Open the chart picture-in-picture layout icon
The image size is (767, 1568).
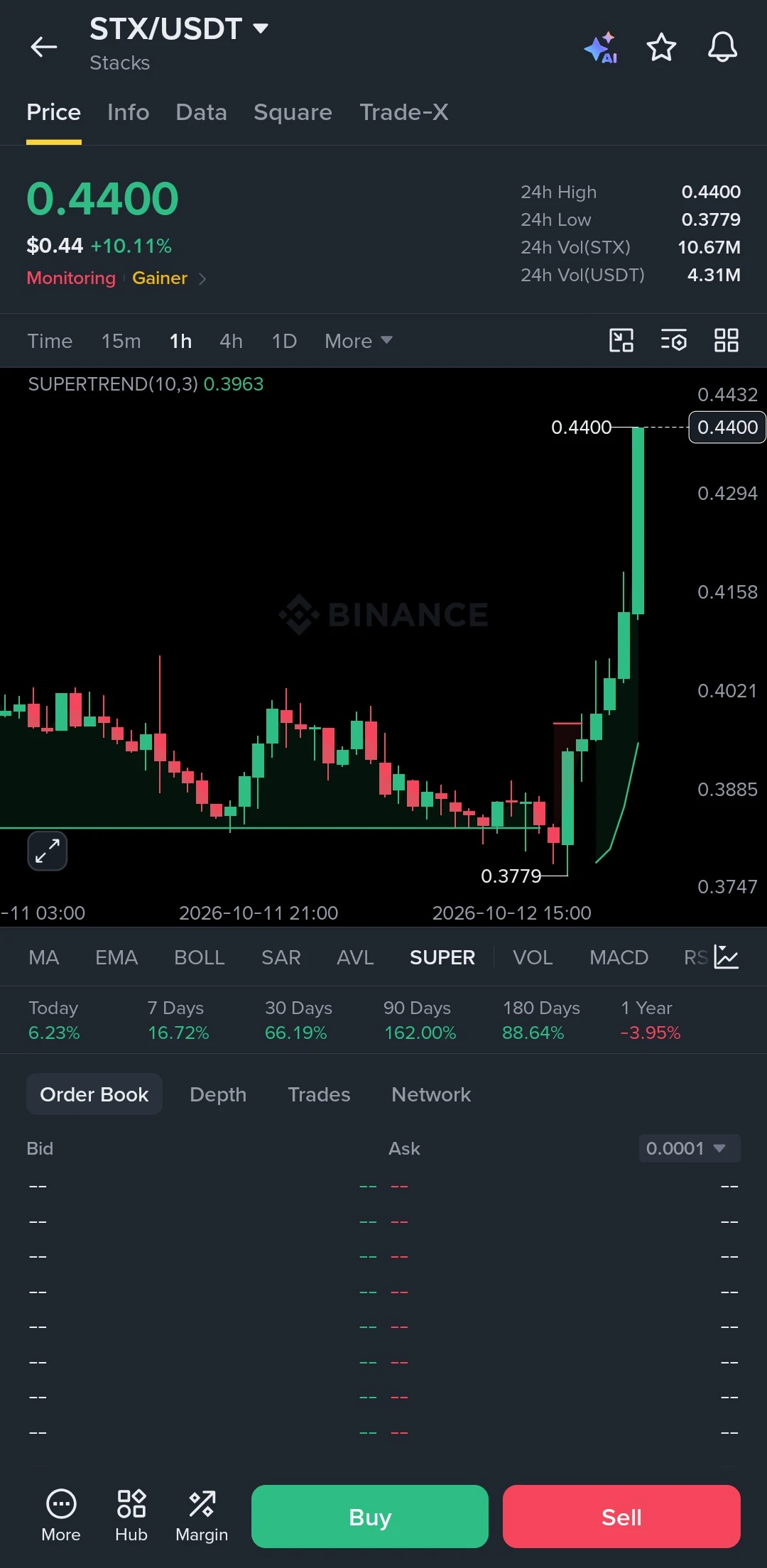[x=621, y=341]
